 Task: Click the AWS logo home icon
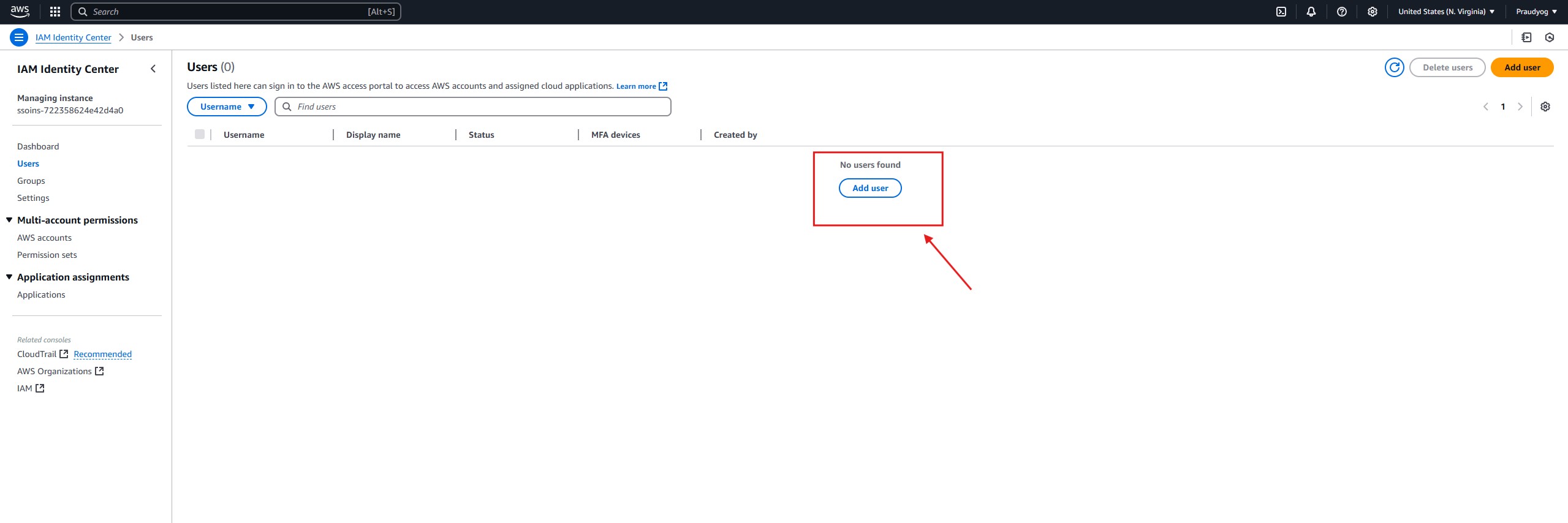pyautogui.click(x=20, y=11)
